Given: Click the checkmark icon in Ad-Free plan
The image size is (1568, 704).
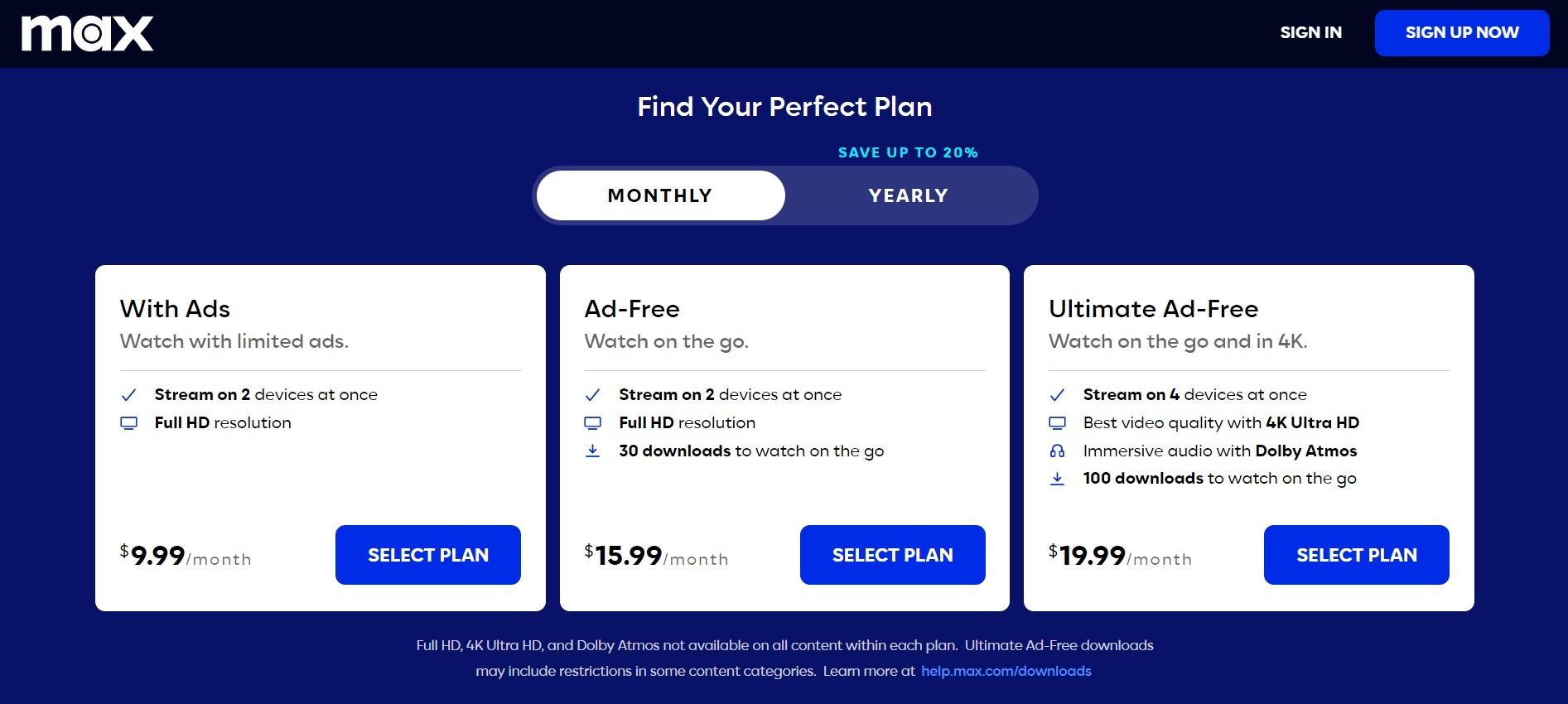Looking at the screenshot, I should click(592, 395).
